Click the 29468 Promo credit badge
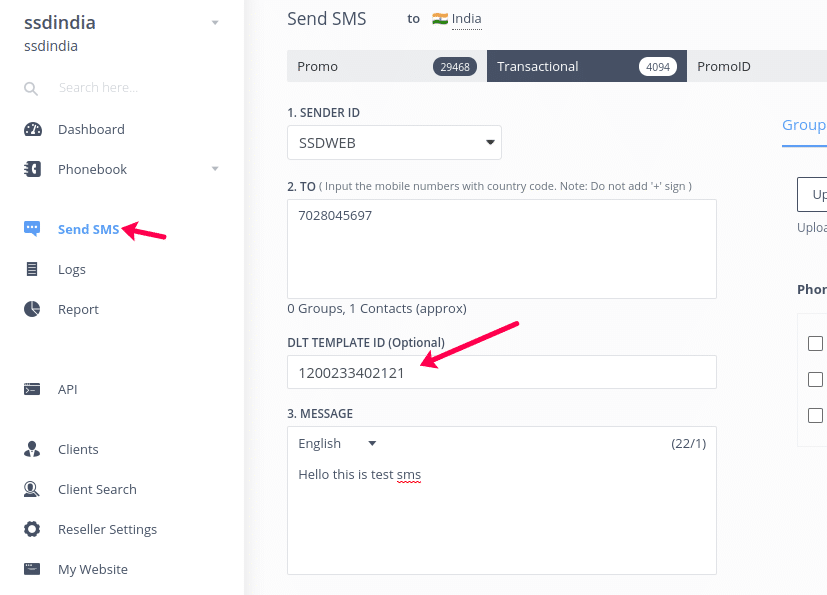Screen dimensions: 827x595 click(x=455, y=67)
